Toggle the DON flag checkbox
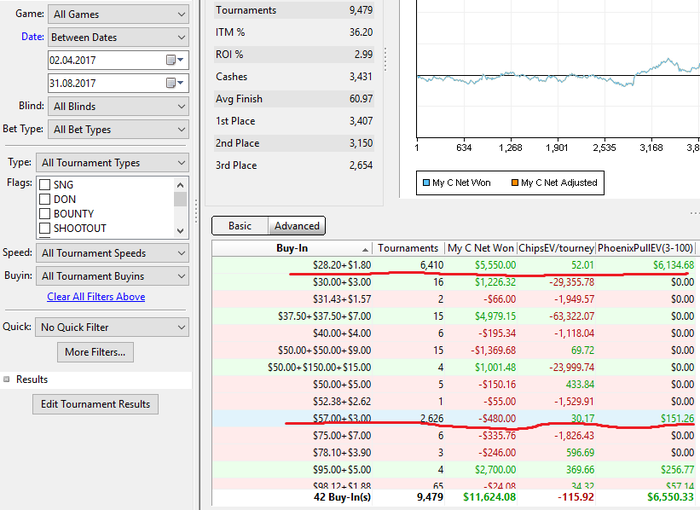 (45, 199)
